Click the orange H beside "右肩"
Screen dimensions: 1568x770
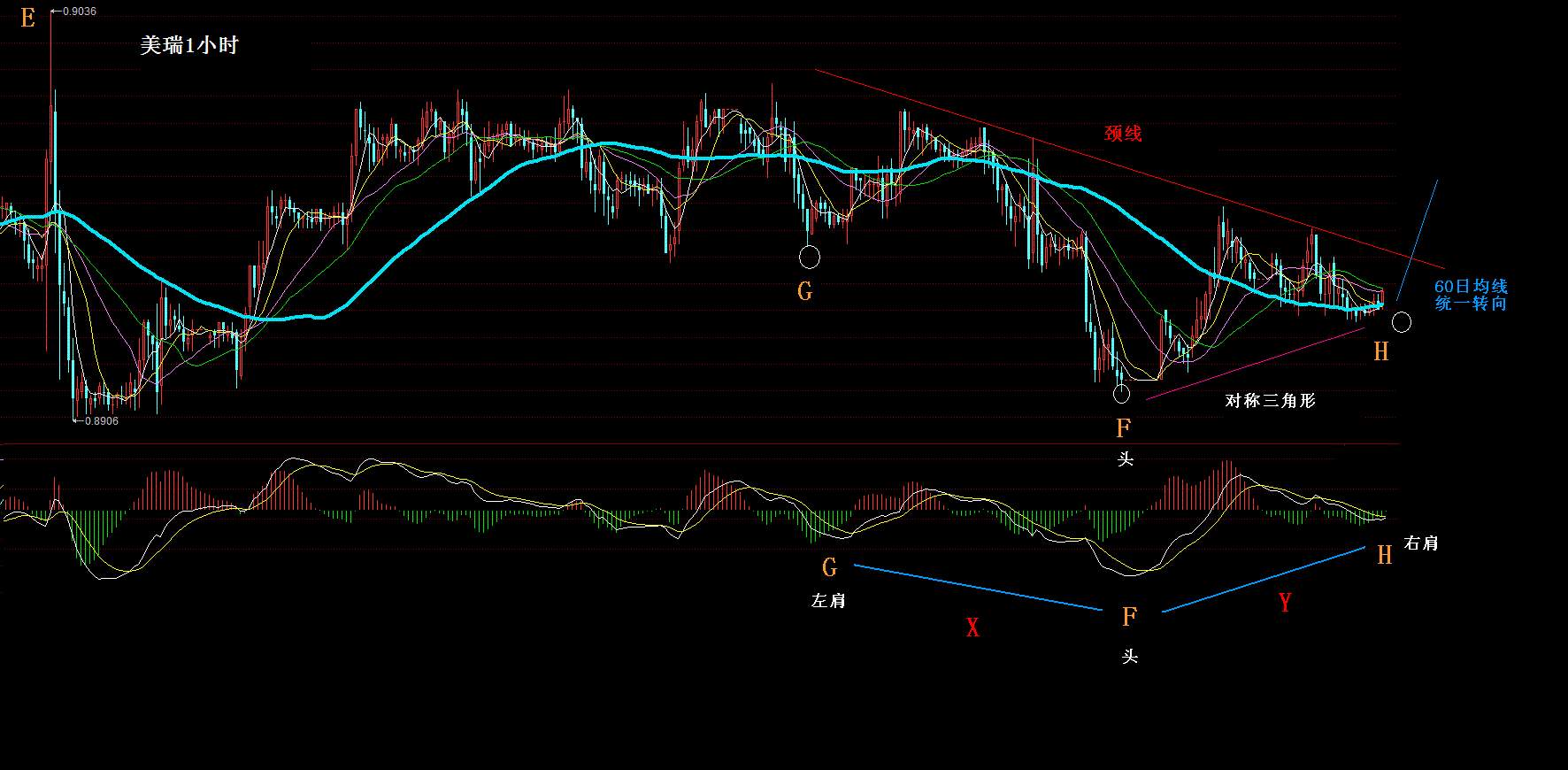[x=1385, y=555]
